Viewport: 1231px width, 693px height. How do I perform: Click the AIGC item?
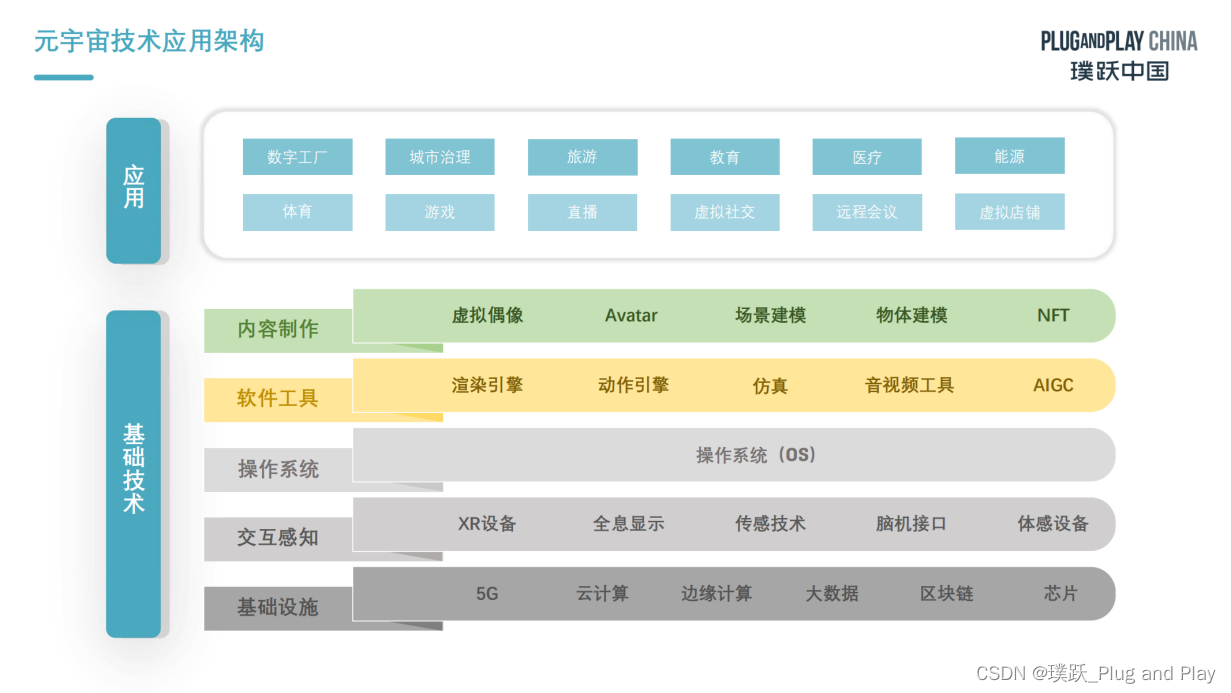(1053, 386)
